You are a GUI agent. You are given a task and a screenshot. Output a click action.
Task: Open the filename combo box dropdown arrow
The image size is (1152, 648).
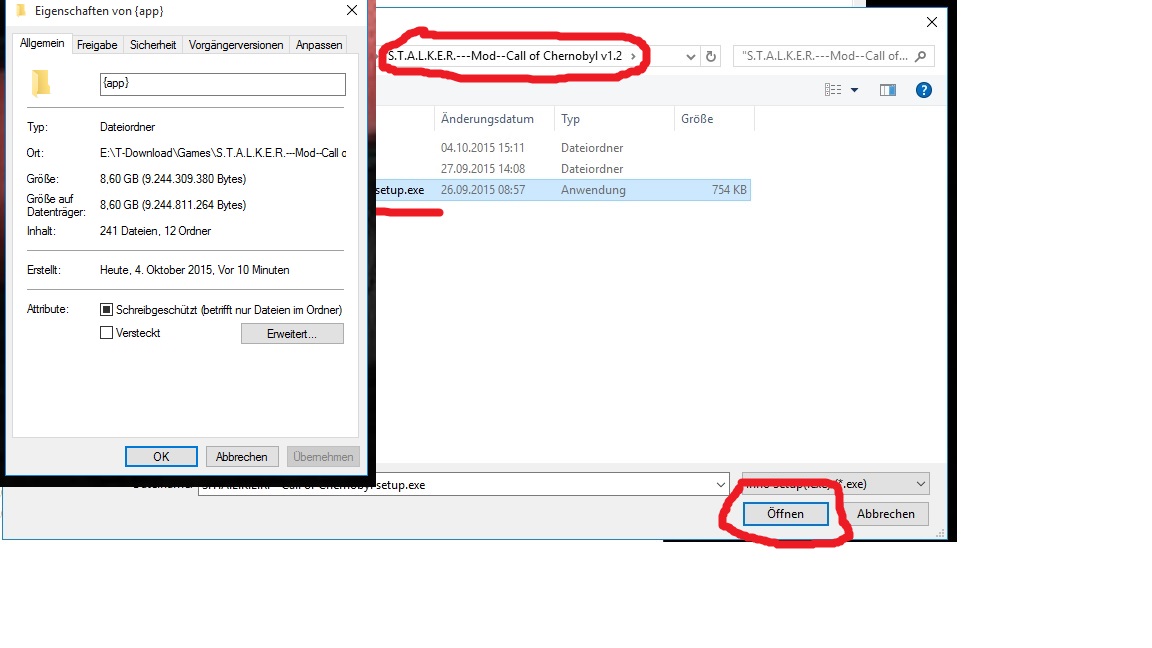pyautogui.click(x=721, y=484)
